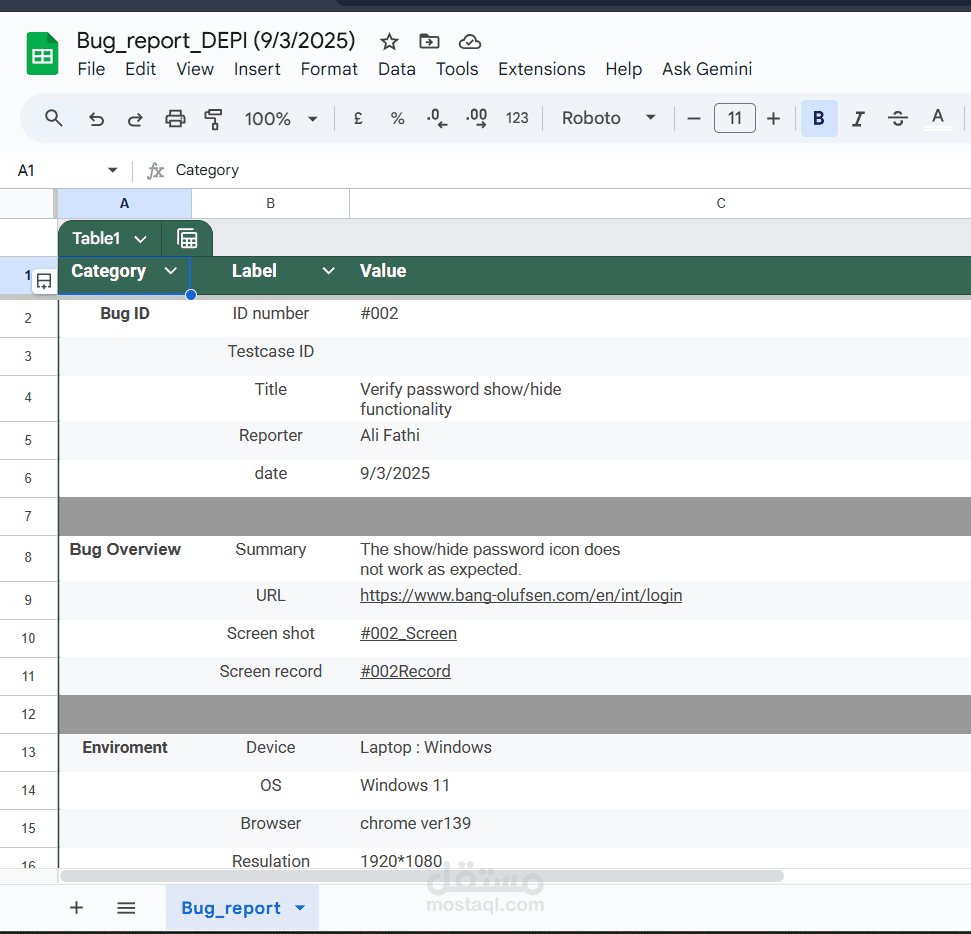Image resolution: width=971 pixels, height=934 pixels.
Task: Open the File menu
Action: (x=91, y=69)
